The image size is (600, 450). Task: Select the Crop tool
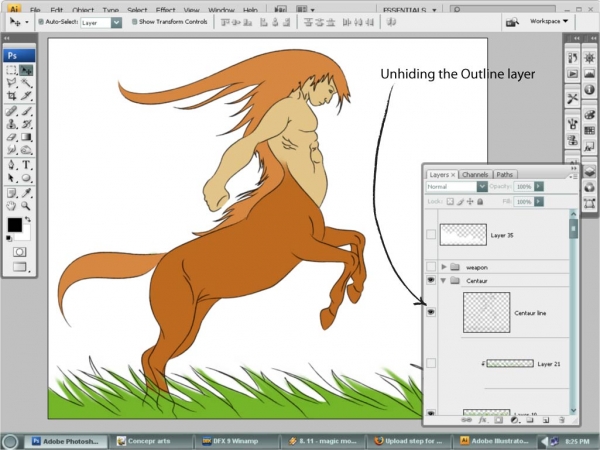(11, 95)
